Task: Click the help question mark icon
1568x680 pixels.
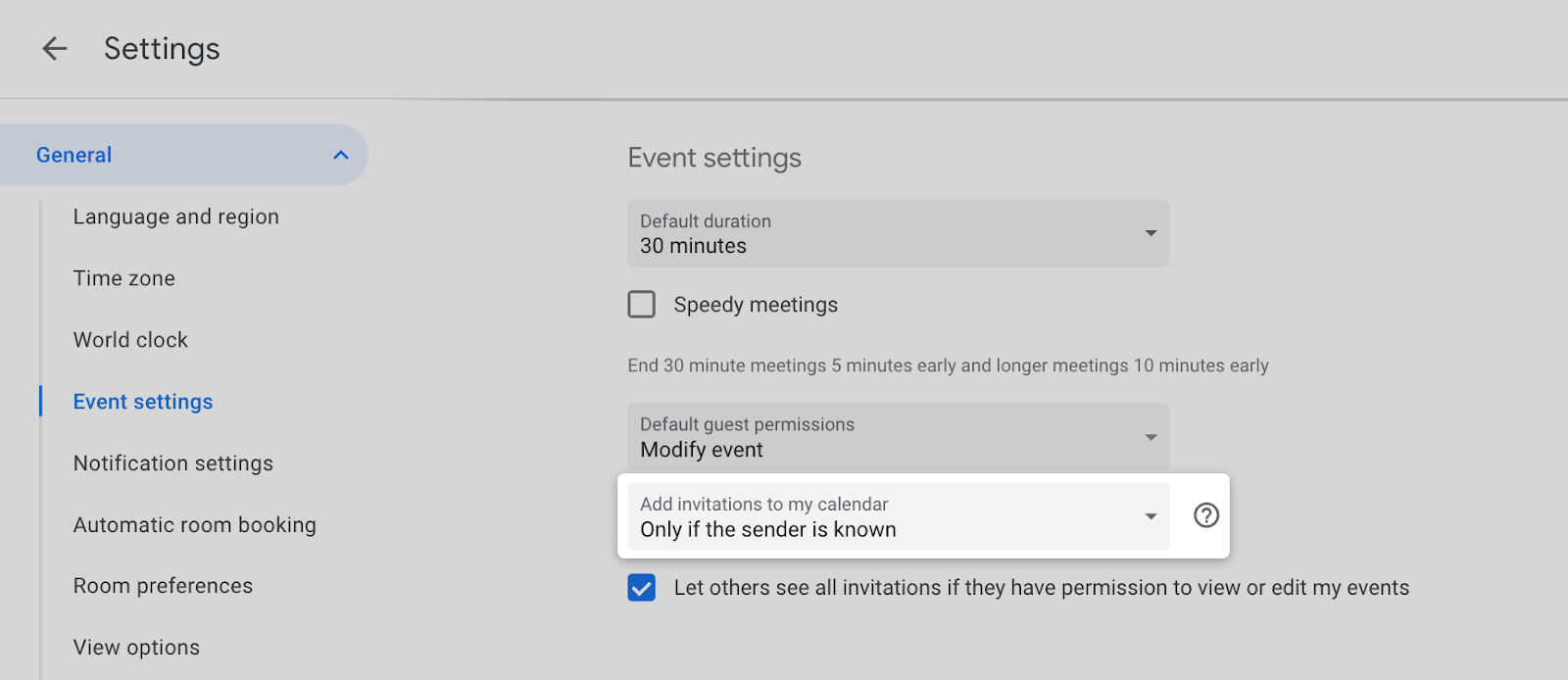Action: pyautogui.click(x=1205, y=515)
